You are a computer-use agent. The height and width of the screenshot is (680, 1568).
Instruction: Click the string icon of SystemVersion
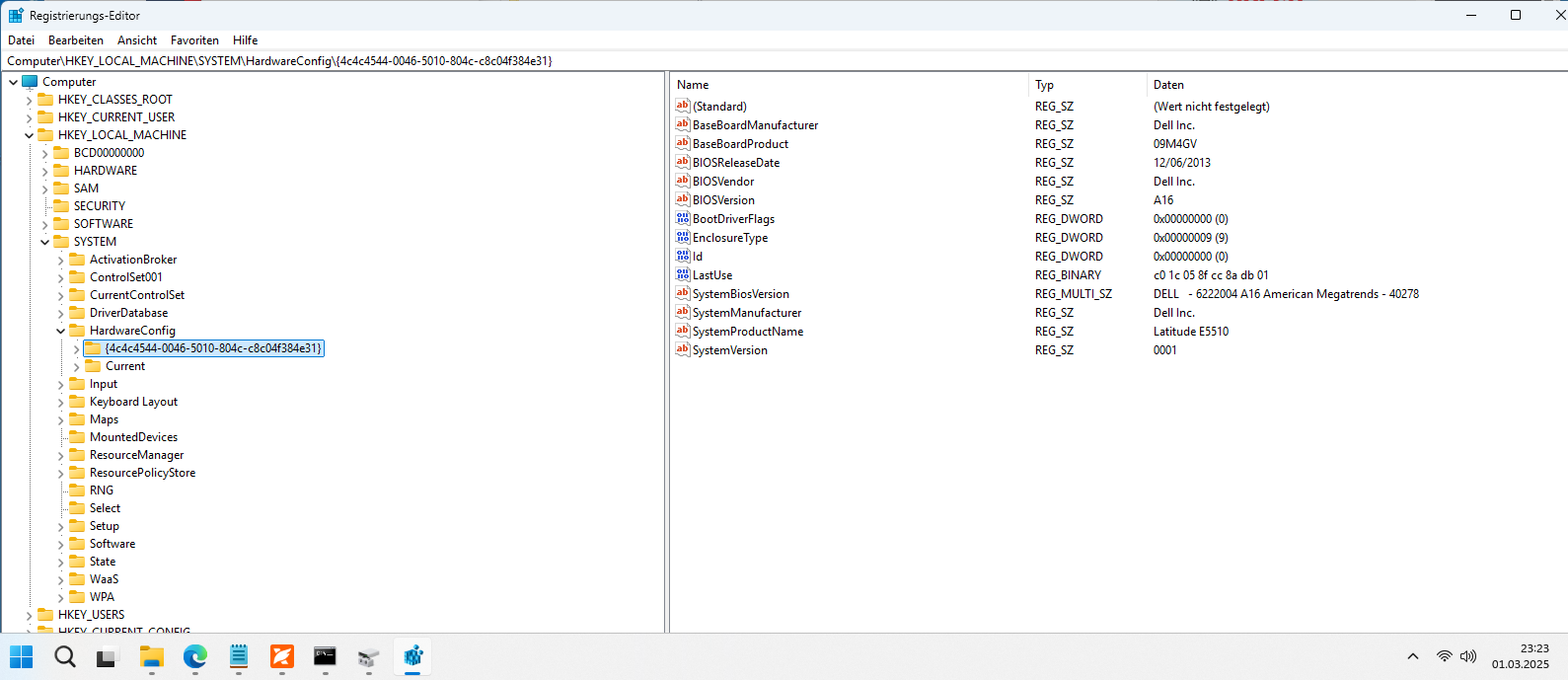click(683, 349)
